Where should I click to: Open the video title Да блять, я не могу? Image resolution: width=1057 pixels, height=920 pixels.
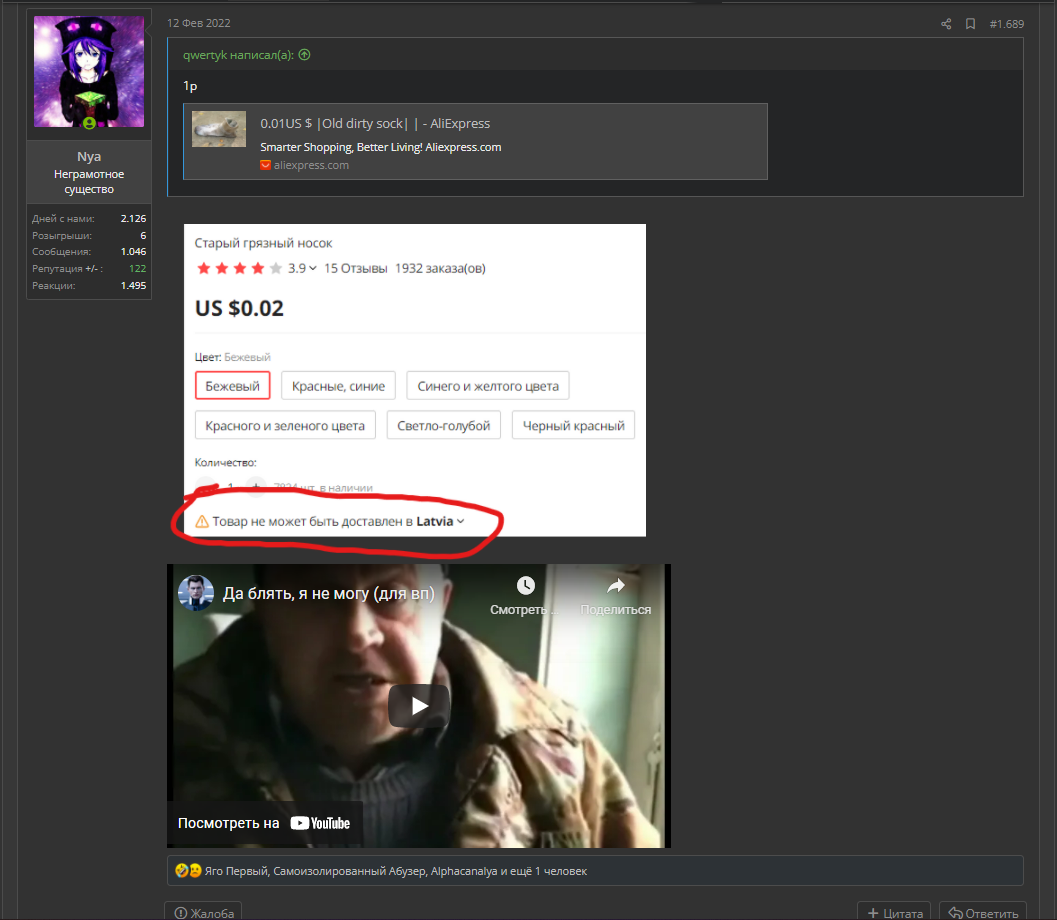pos(329,593)
